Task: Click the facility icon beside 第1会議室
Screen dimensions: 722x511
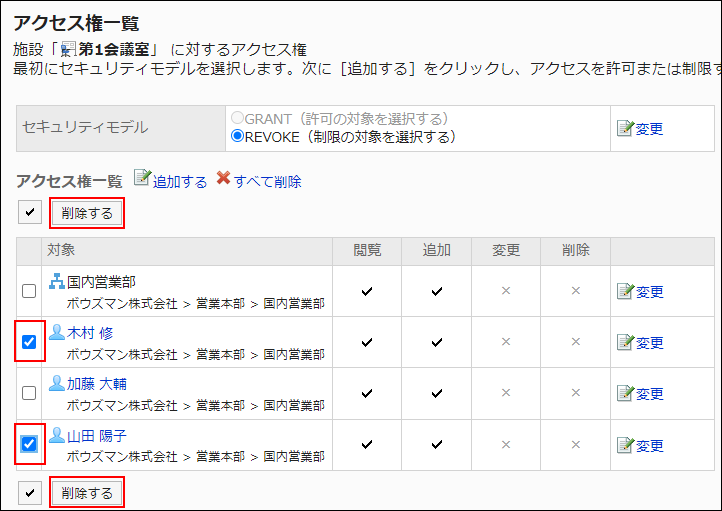Action: coord(69,49)
